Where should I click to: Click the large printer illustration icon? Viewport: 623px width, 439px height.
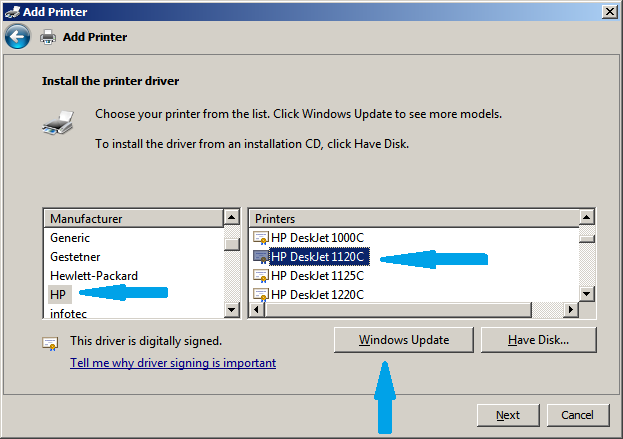(58, 122)
